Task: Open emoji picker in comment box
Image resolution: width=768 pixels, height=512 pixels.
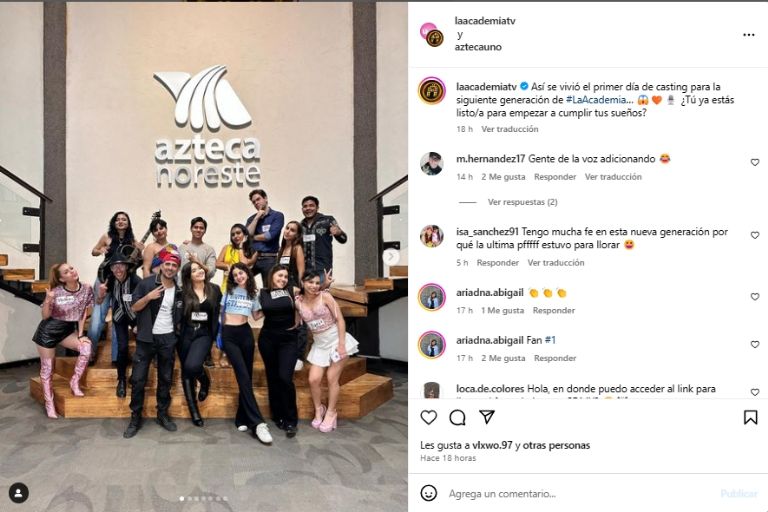Action: click(x=429, y=493)
